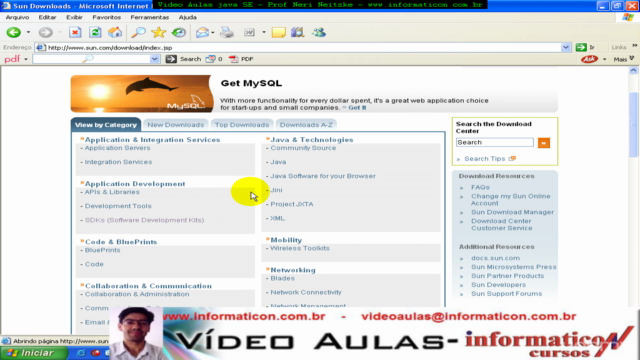Print the page with printer icon
This screenshot has height=360, width=640.
click(x=227, y=32)
